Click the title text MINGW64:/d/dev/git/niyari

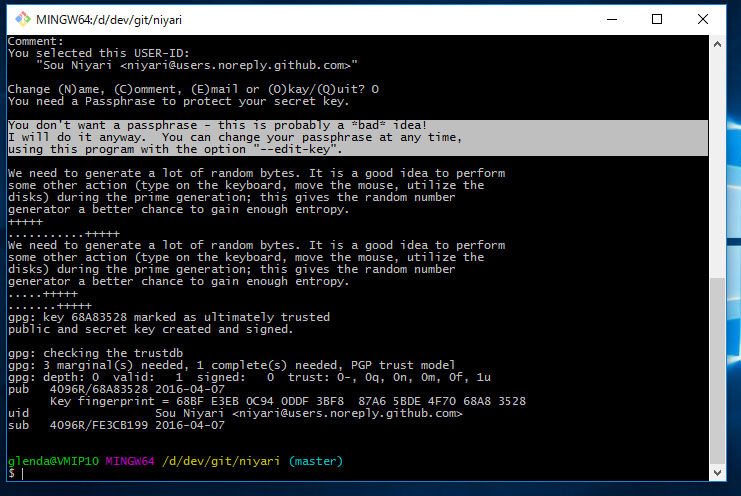coord(109,20)
